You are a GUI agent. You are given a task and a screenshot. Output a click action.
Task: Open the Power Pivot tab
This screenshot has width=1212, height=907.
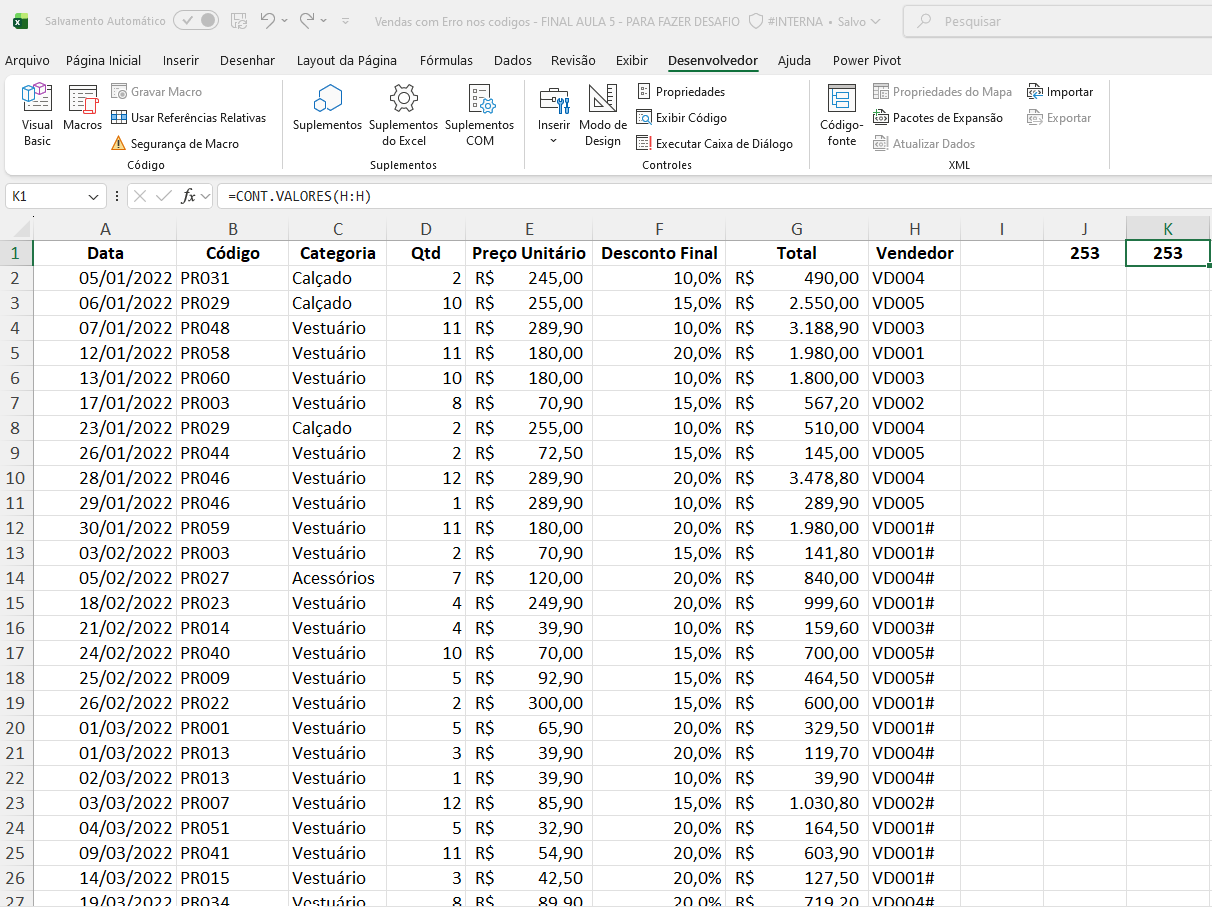click(866, 61)
